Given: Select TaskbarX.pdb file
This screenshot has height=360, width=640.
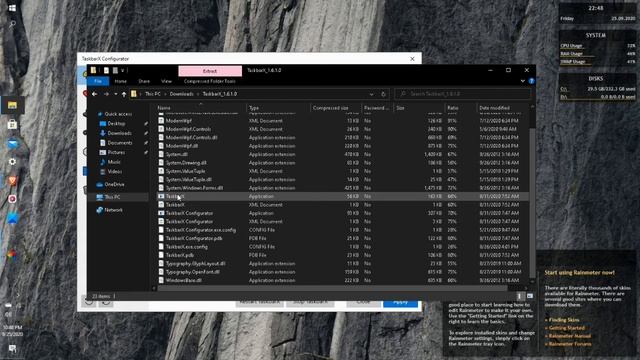Looking at the screenshot, I should 343,255.
